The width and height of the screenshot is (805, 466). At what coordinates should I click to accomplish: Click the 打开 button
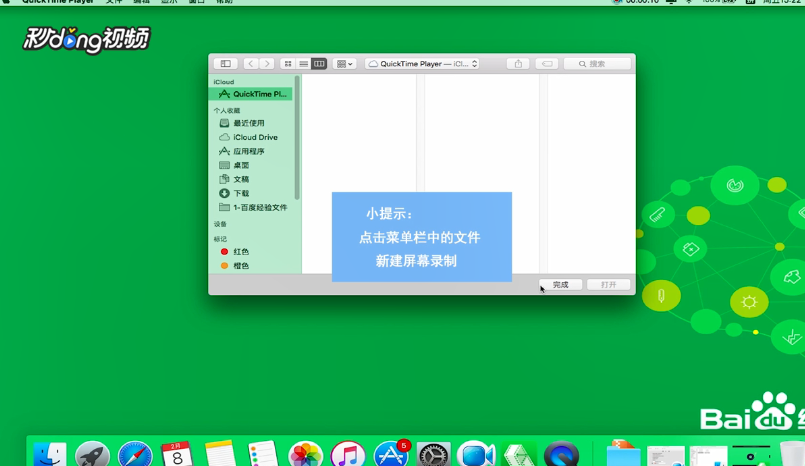tap(608, 285)
